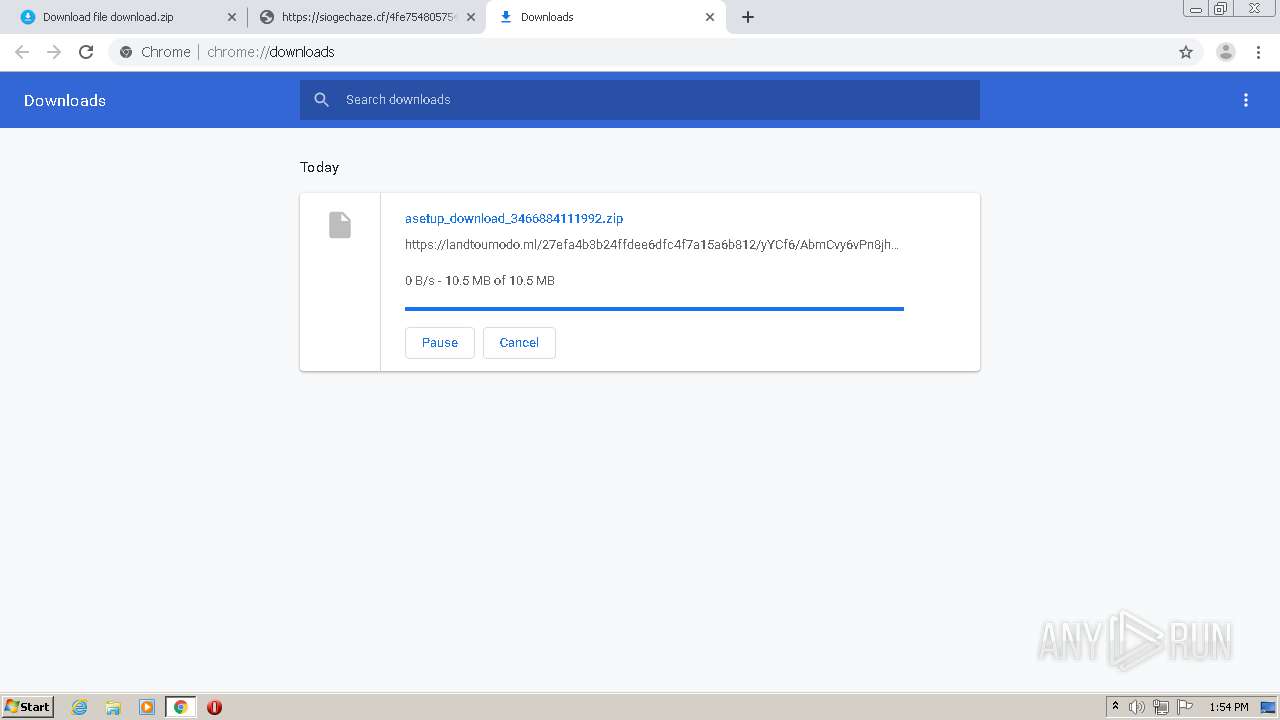Click the download progress bar

coord(654,309)
